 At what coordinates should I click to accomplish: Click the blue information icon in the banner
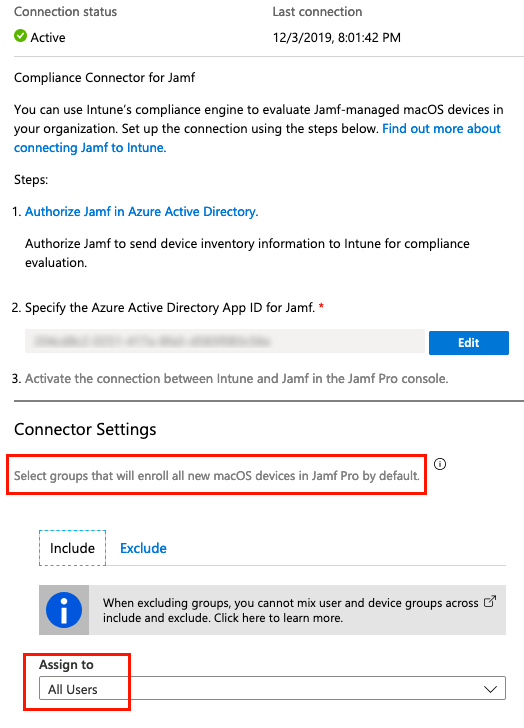pos(64,610)
